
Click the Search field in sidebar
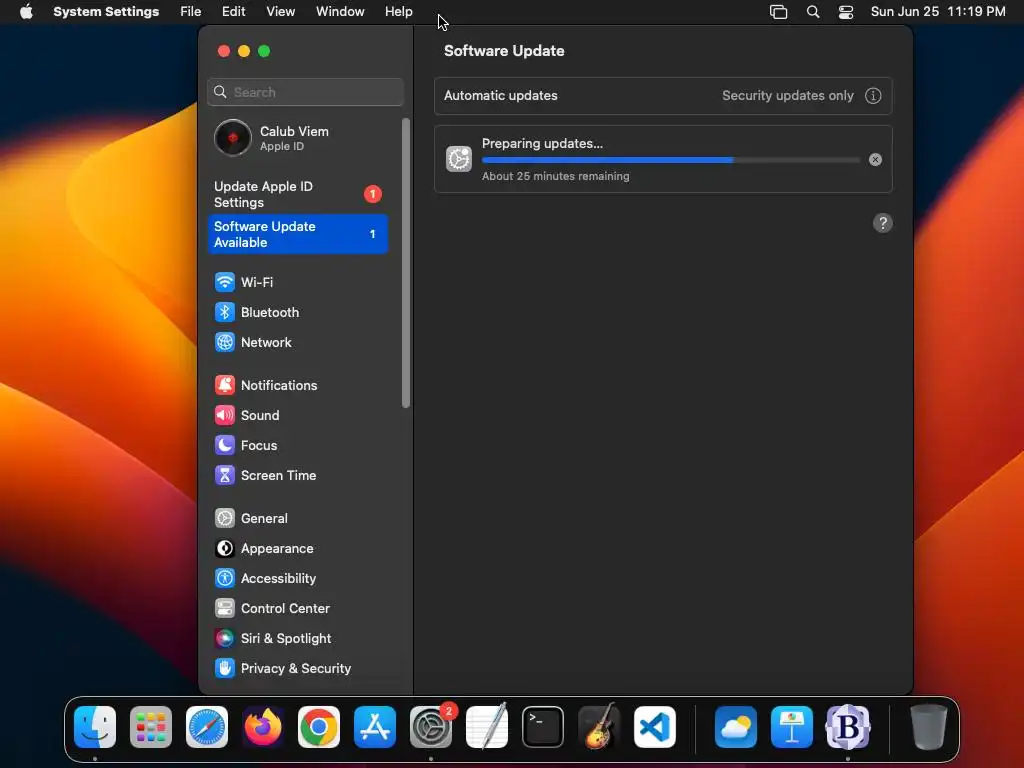coord(306,92)
